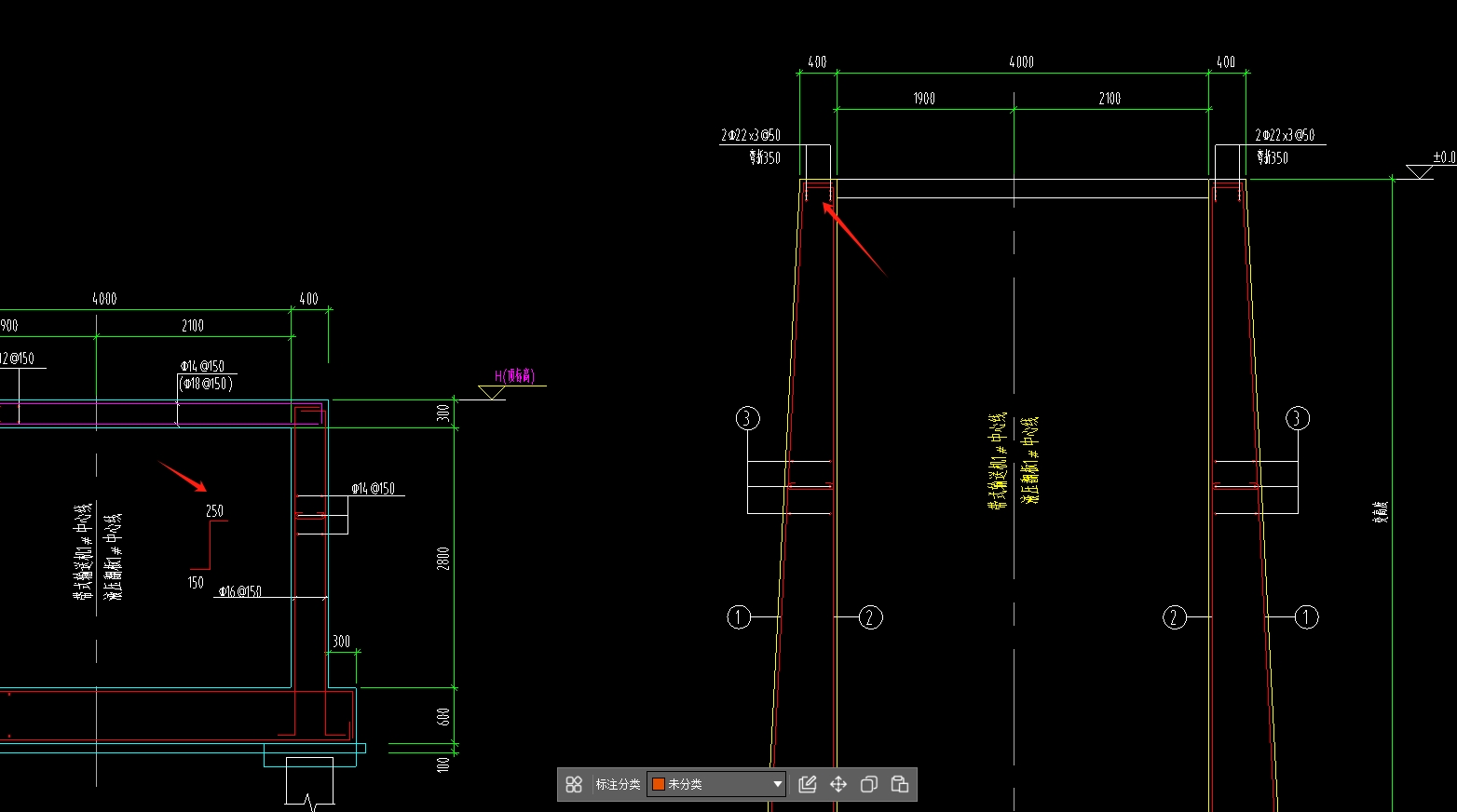This screenshot has height=812, width=1457.
Task: Select the Φ16@150 rebar annotation
Action: 239,591
